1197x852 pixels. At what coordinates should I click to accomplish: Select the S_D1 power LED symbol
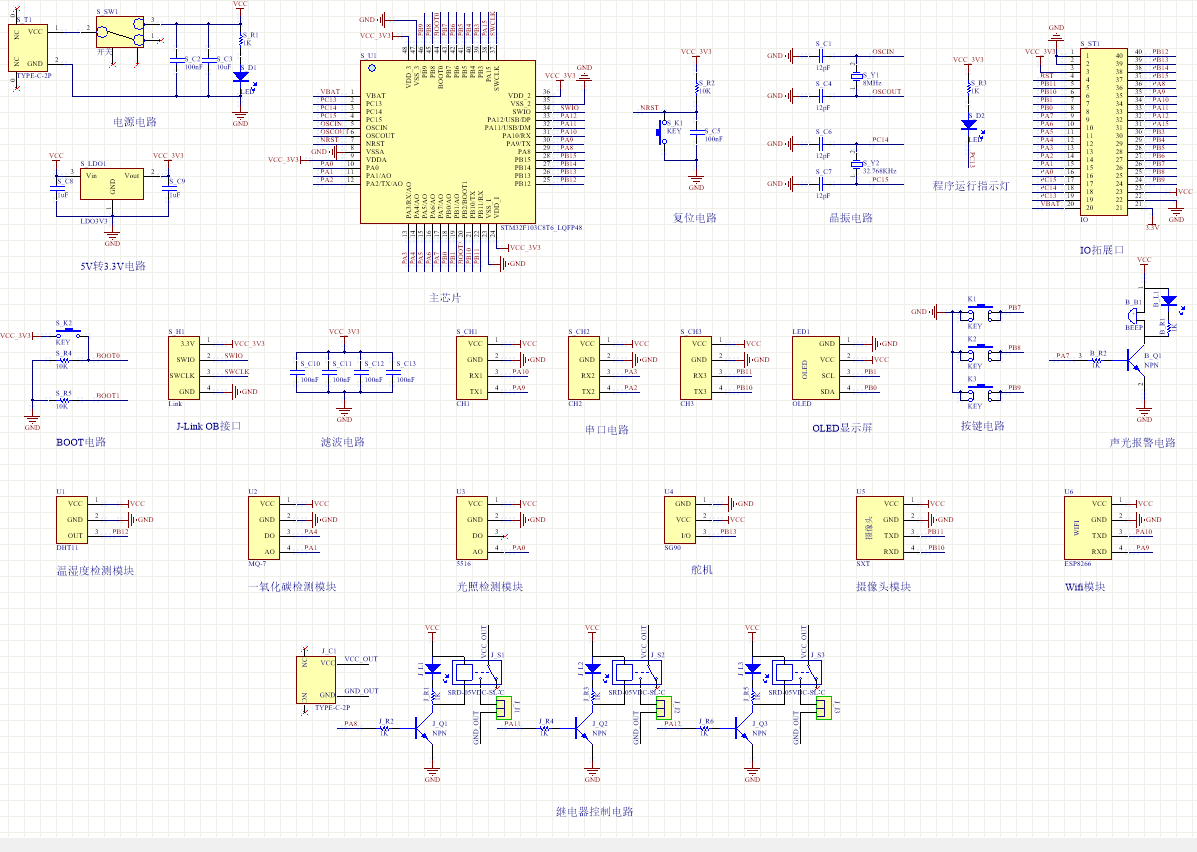tap(241, 76)
